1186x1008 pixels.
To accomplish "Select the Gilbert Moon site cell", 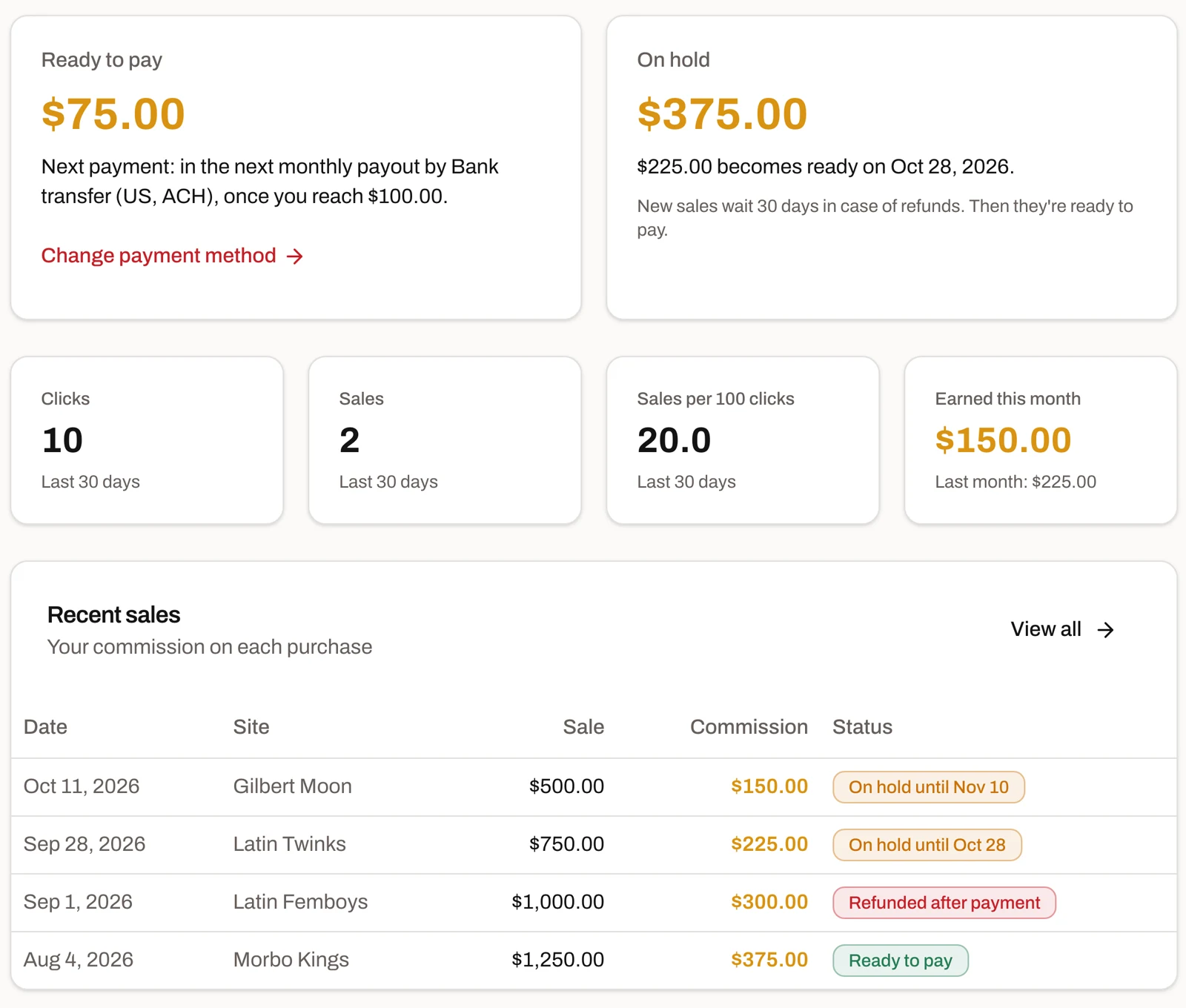I will 293,786.
